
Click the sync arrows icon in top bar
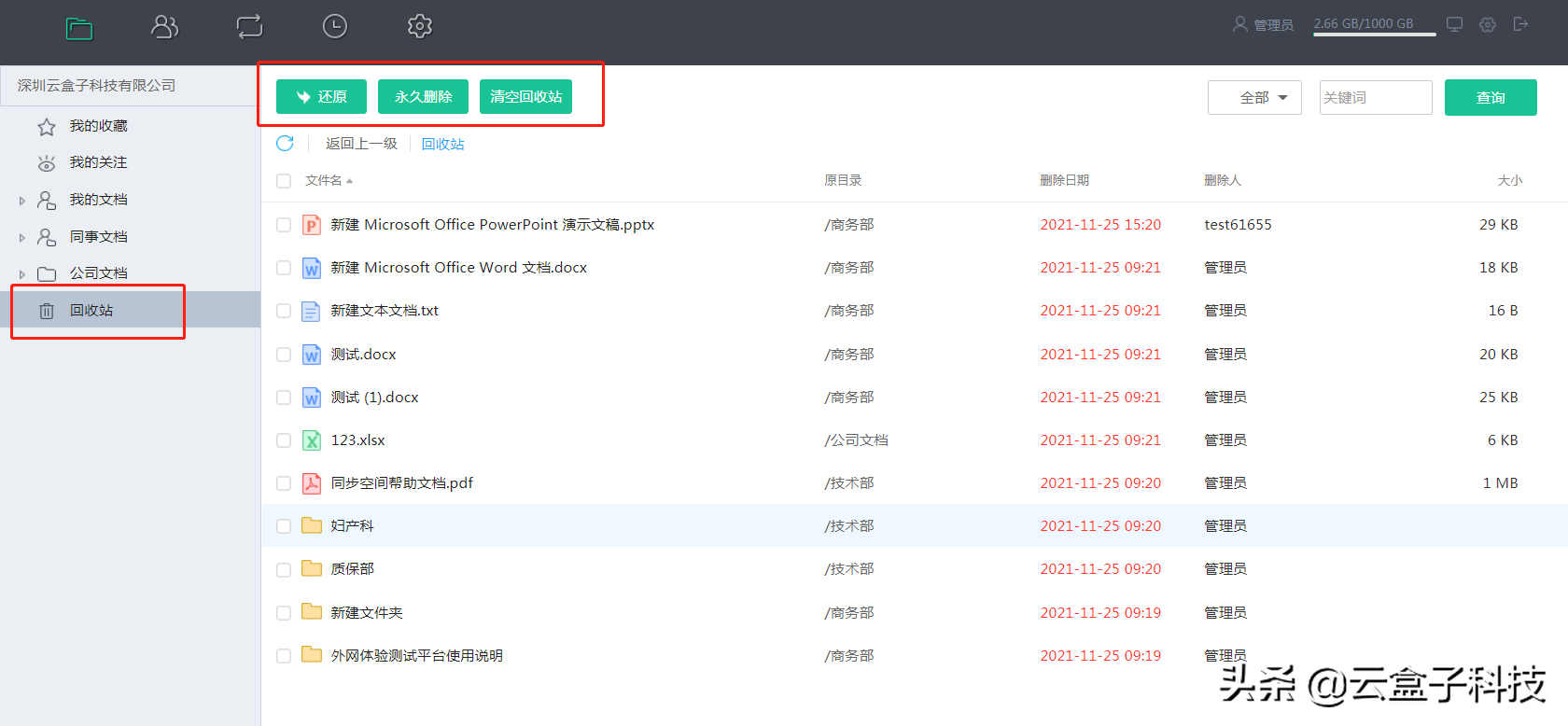[x=249, y=27]
